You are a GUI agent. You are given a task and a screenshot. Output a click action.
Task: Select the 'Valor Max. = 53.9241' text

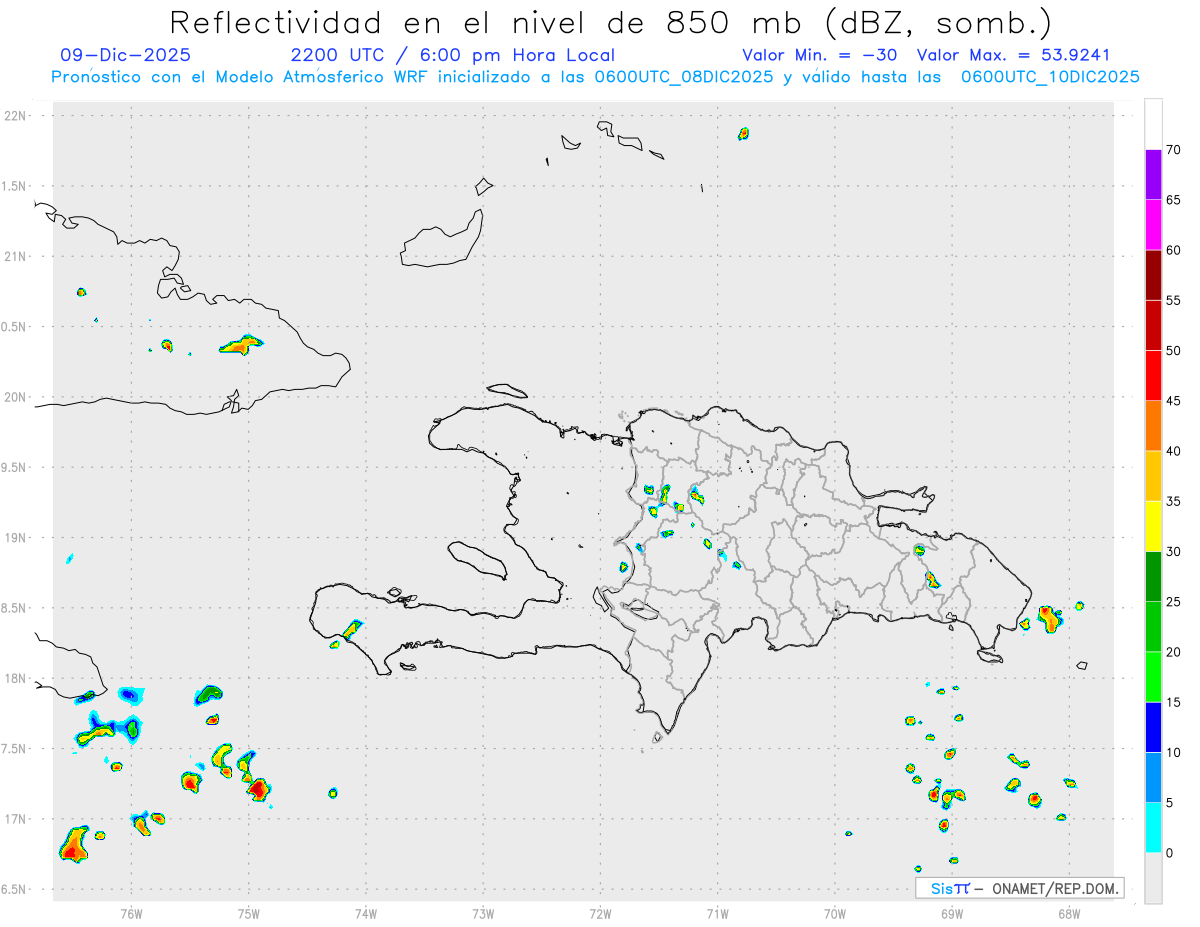click(1013, 56)
